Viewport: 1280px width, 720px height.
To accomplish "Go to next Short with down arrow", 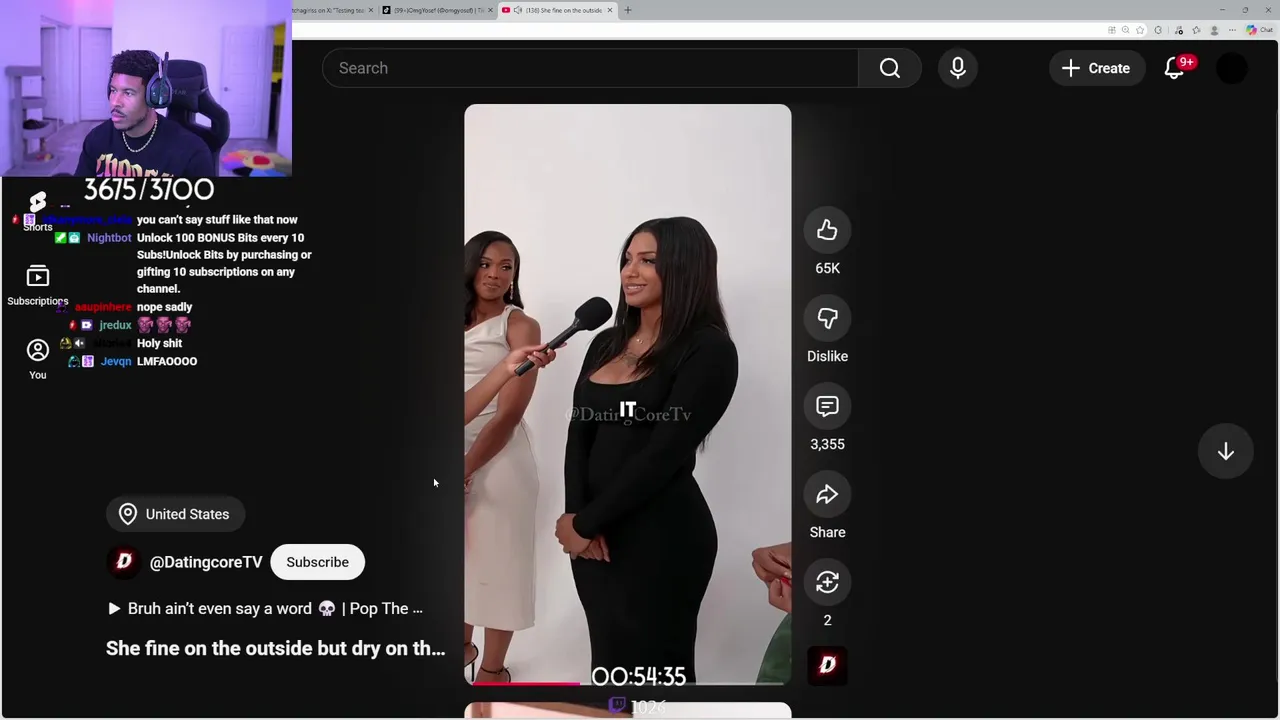I will pos(1226,451).
